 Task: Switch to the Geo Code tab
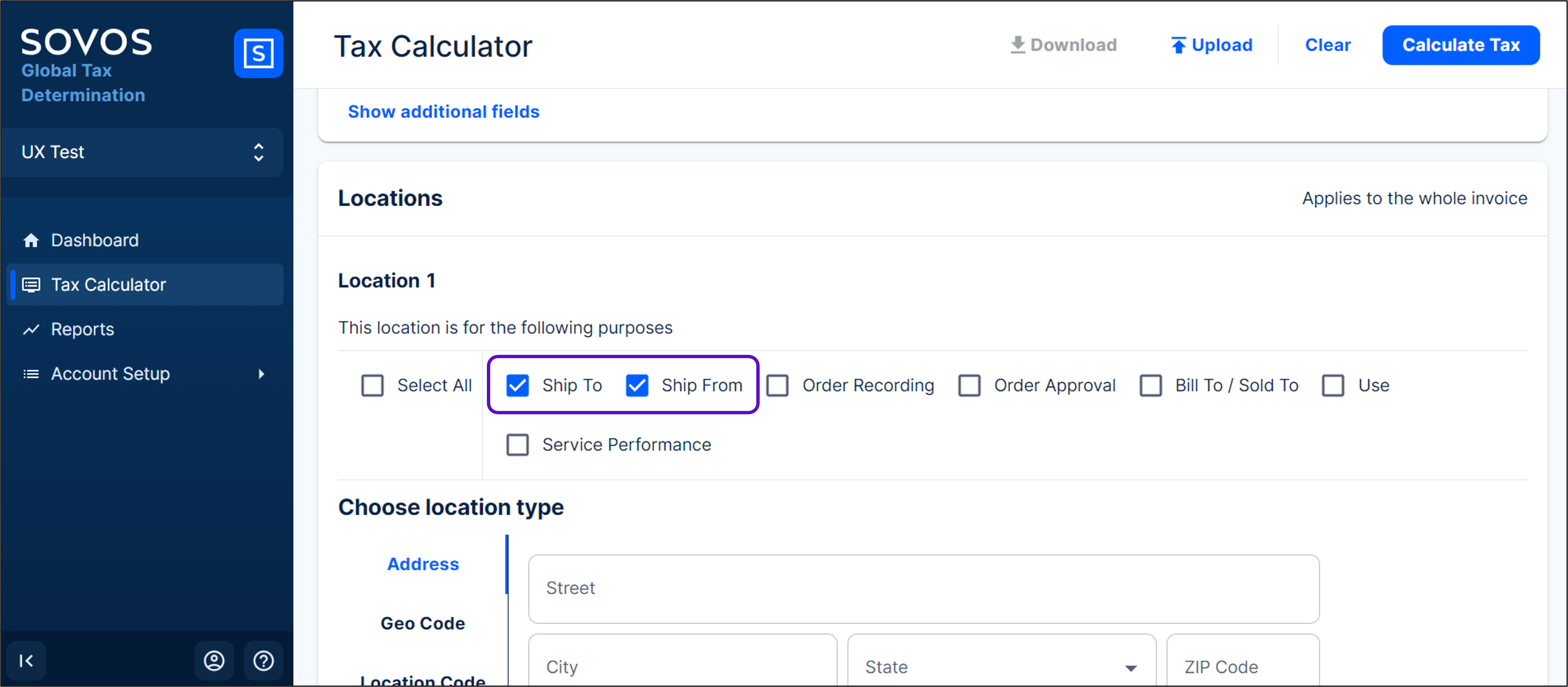[423, 623]
